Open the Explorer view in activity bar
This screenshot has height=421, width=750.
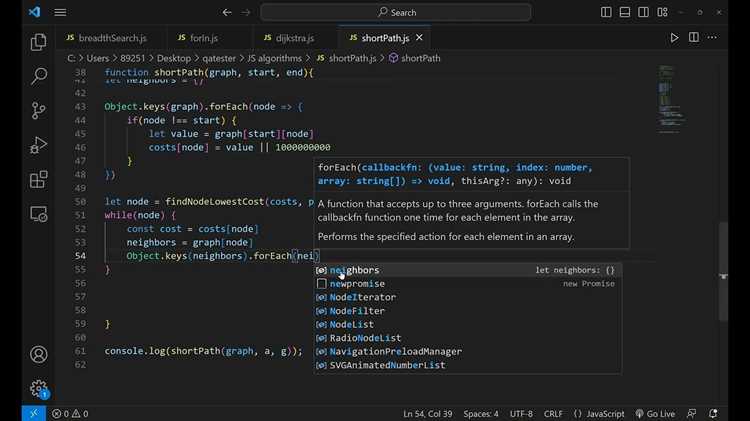coord(38,42)
